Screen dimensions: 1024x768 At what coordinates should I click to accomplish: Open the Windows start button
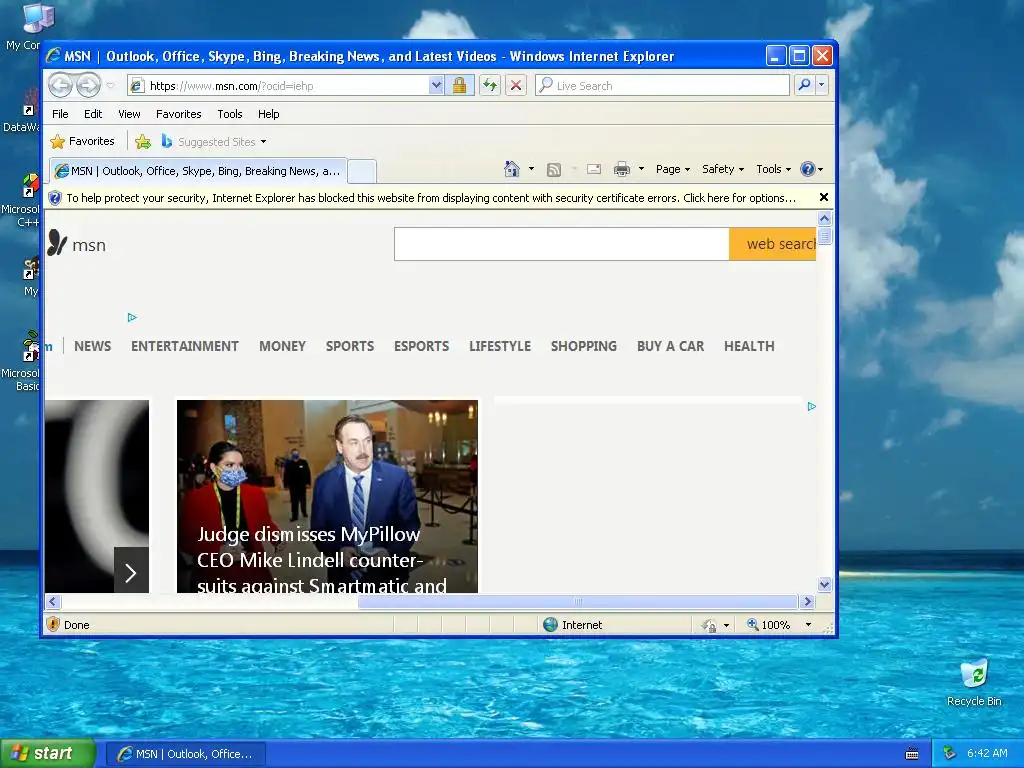[x=46, y=754]
